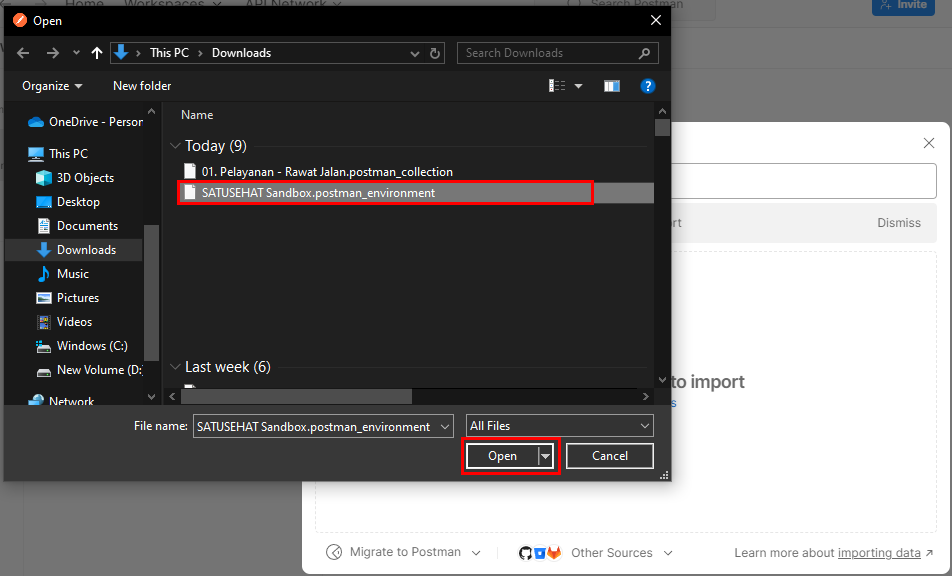Click the Cancel button
This screenshot has height=576, width=952.
click(610, 456)
